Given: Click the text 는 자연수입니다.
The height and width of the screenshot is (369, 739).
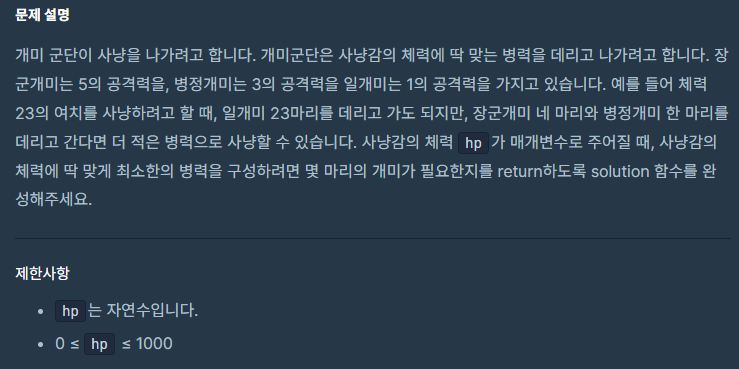Looking at the screenshot, I should tap(143, 312).
